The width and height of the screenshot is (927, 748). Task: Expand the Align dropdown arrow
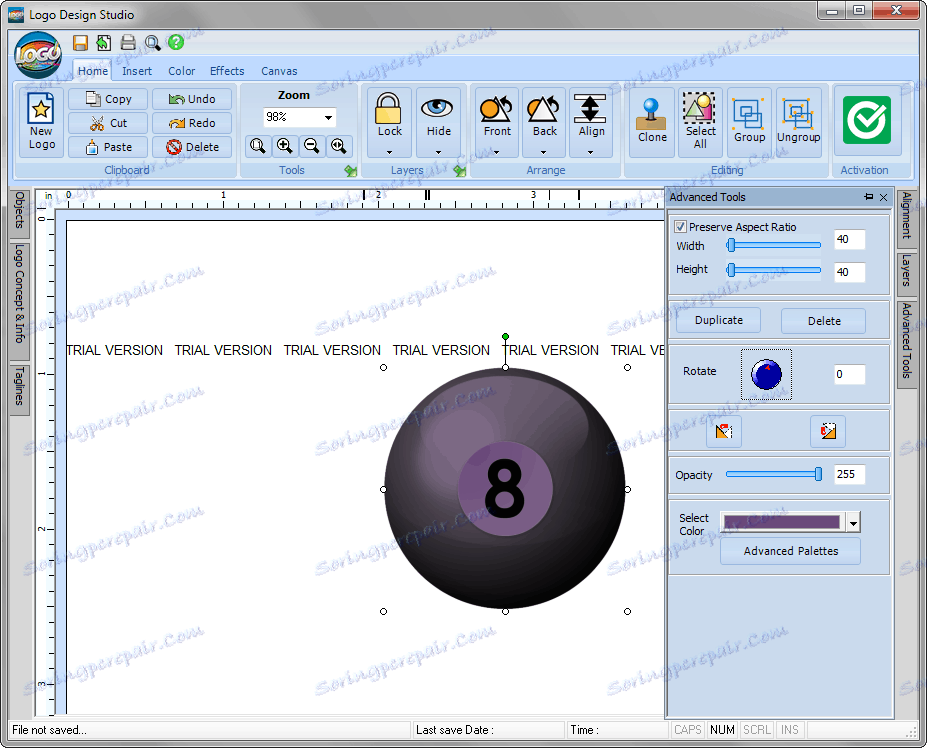pos(591,152)
